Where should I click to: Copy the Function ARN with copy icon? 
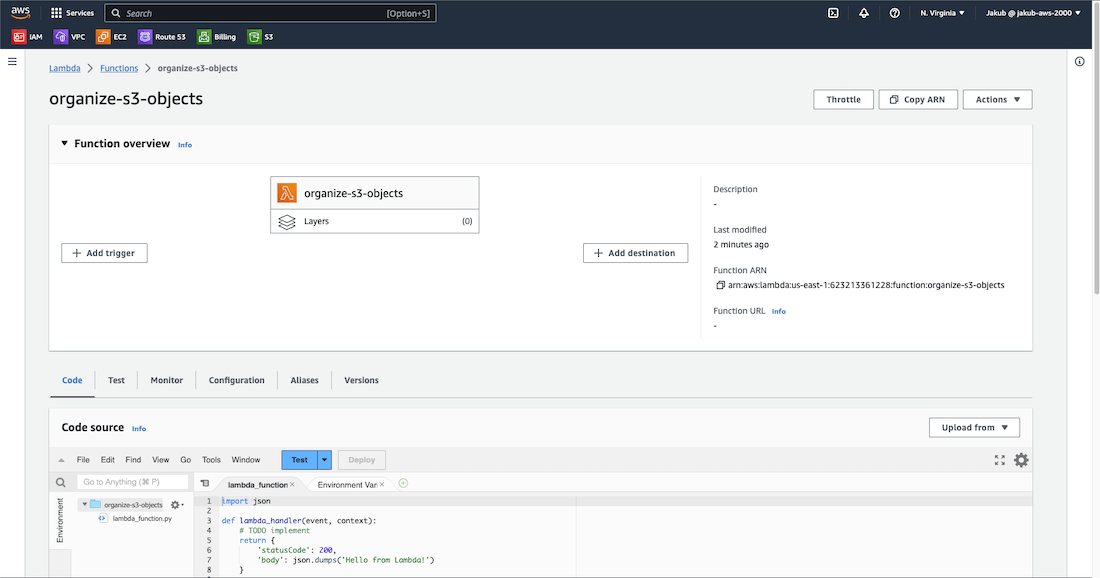tap(720, 285)
